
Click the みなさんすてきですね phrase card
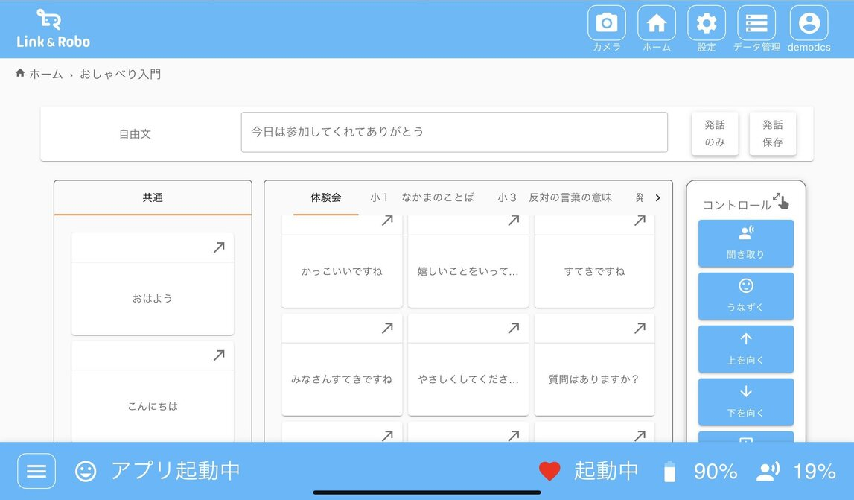(x=342, y=365)
